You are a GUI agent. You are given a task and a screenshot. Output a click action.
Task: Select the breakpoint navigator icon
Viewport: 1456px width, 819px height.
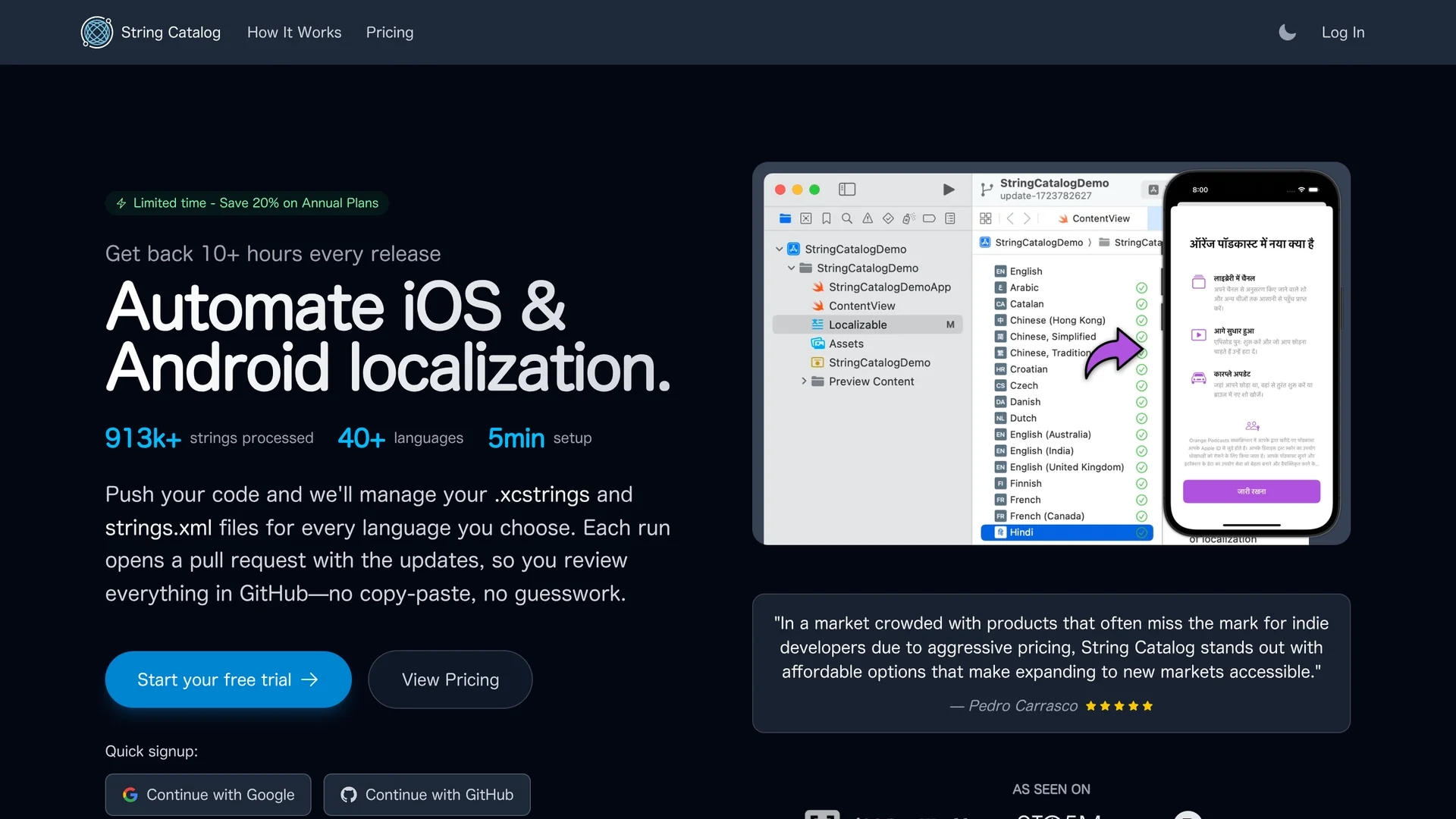click(x=929, y=218)
